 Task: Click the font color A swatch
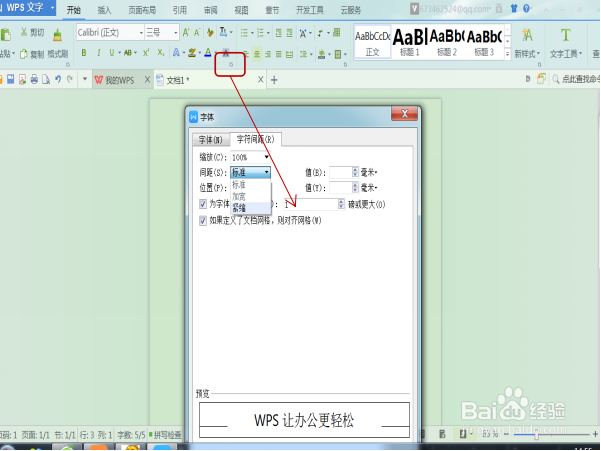(x=207, y=53)
